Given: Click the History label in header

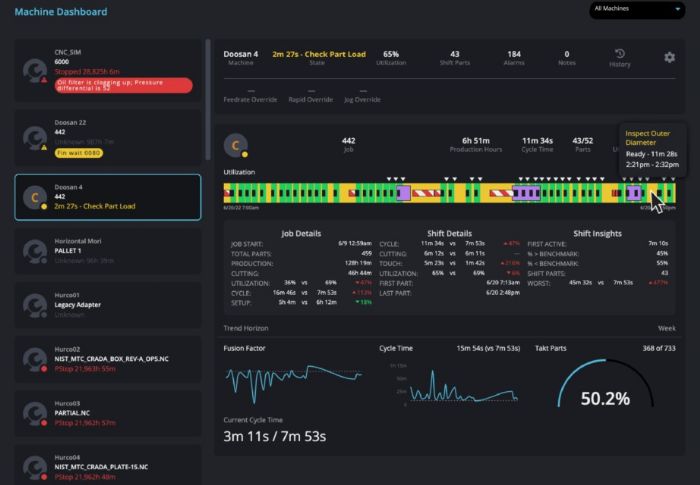Looking at the screenshot, I should coord(620,64).
